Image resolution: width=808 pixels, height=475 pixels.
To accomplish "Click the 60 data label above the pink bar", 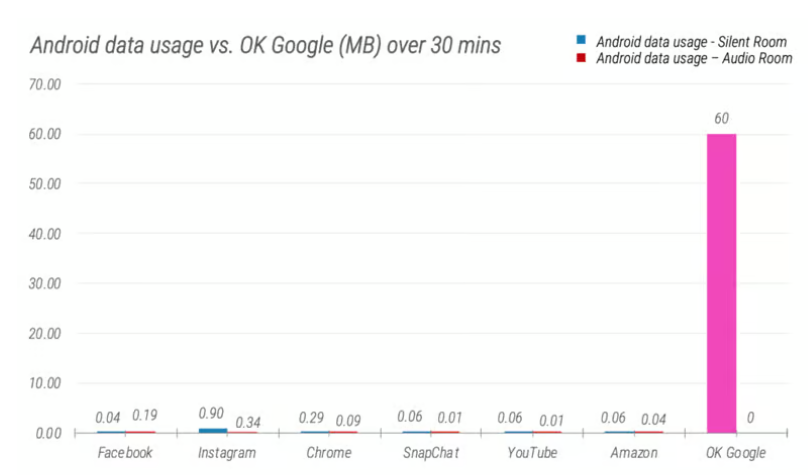I will click(721, 118).
